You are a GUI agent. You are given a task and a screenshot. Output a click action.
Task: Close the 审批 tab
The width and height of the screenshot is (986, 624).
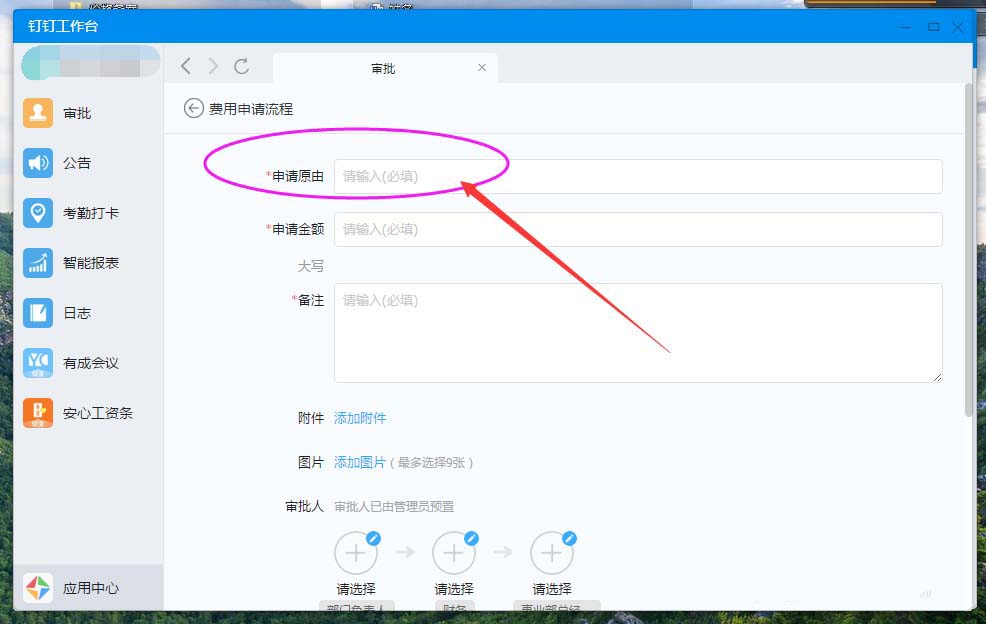coord(482,68)
